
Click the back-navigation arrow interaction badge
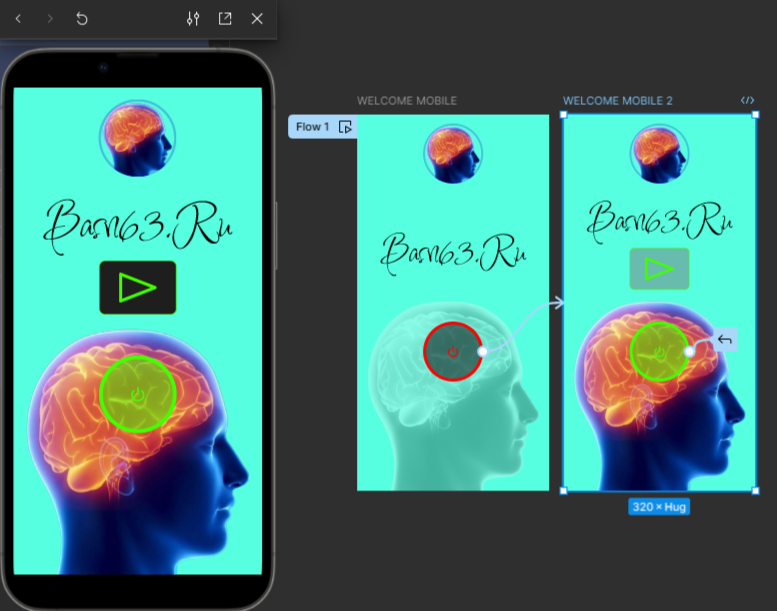tap(725, 340)
